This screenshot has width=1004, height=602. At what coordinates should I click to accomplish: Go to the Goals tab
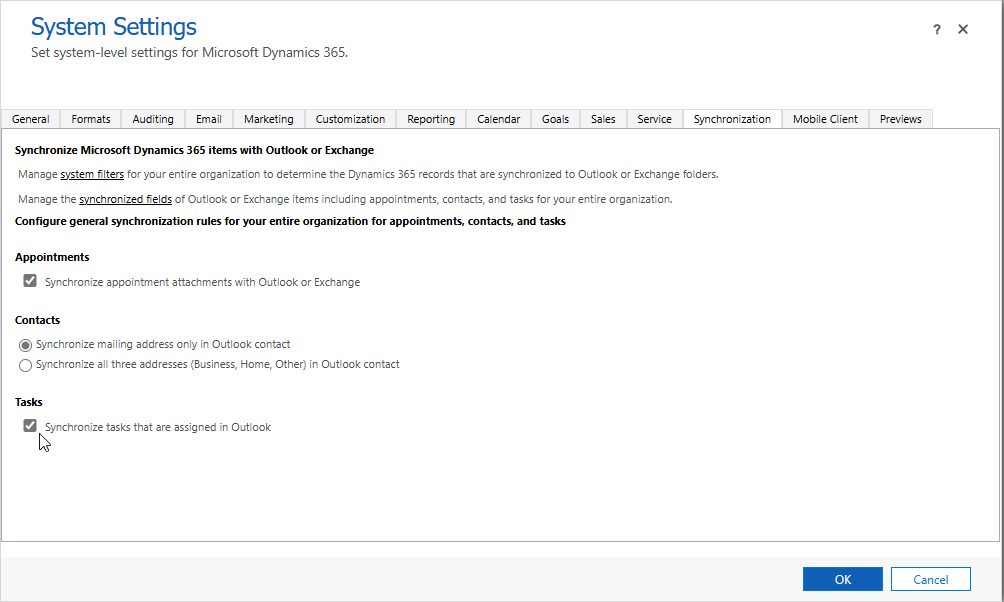click(555, 119)
